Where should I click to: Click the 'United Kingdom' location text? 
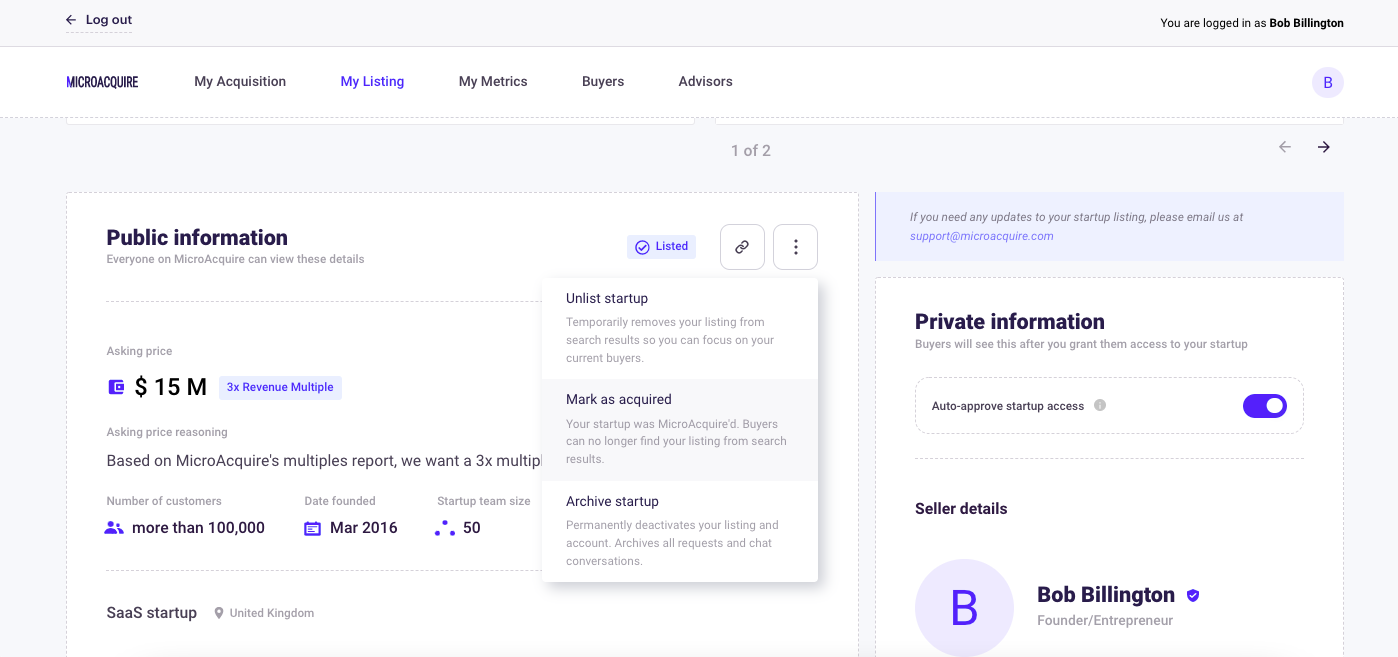click(272, 613)
